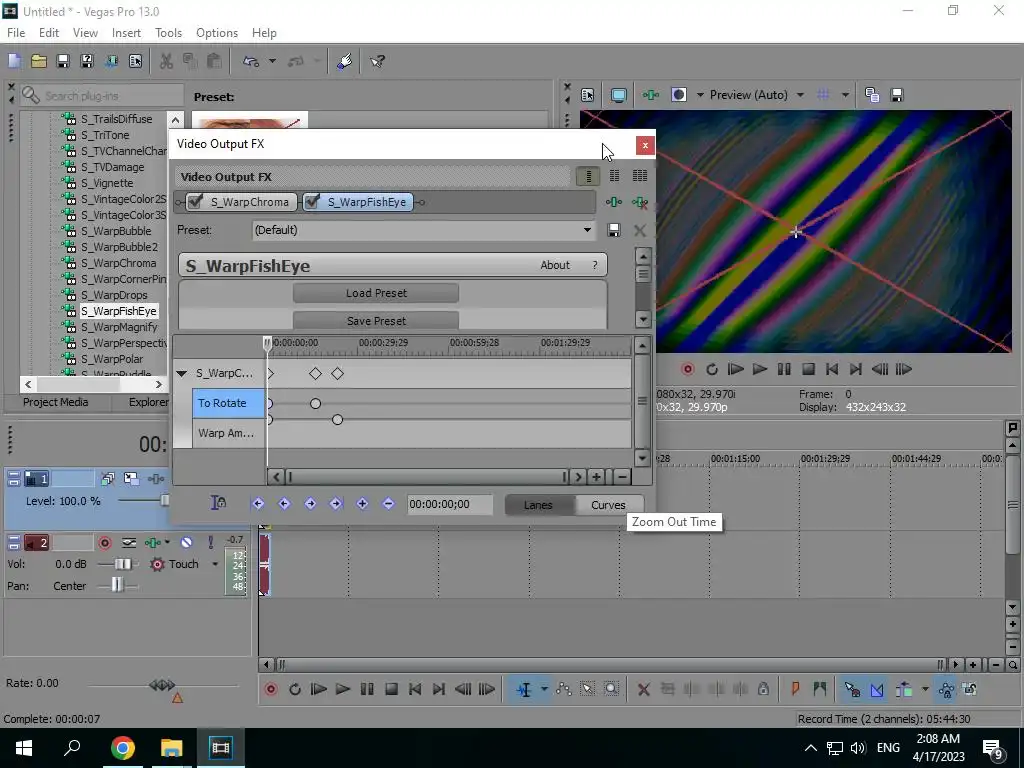Click the Remove Selected Plug-In icon
1024x768 pixels.
[640, 202]
